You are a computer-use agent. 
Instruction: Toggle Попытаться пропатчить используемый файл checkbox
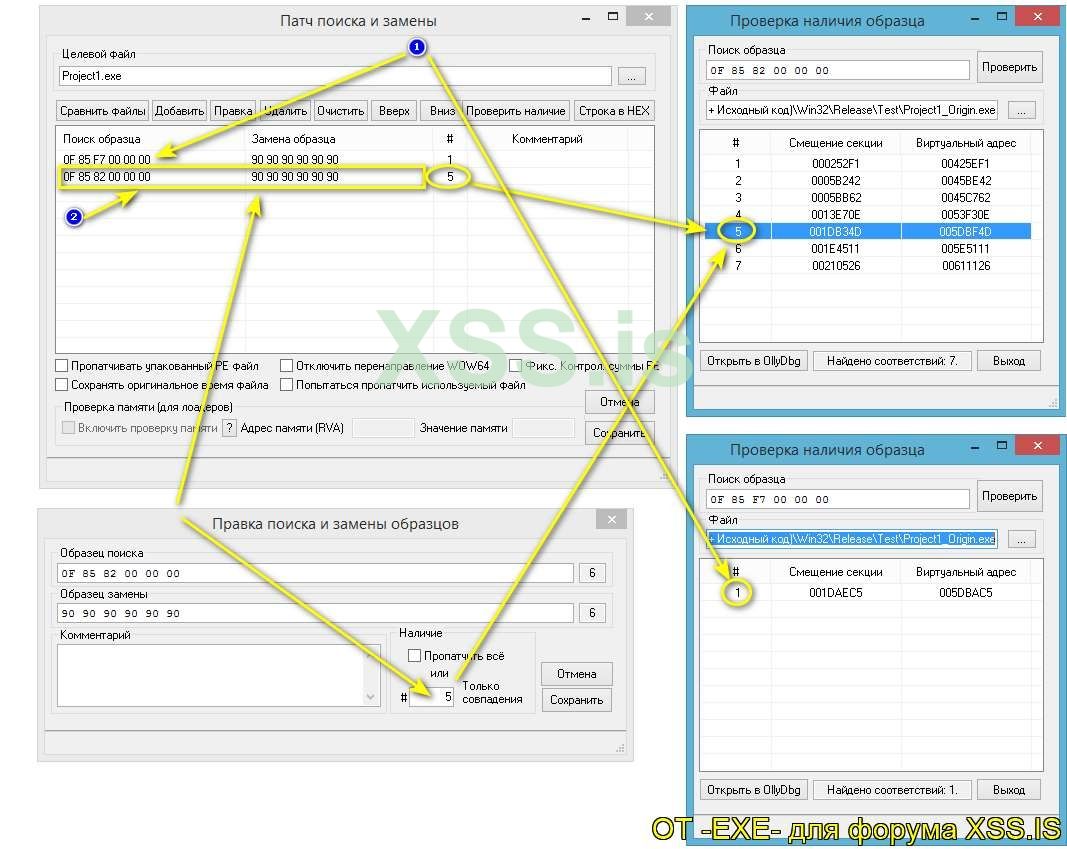pyautogui.click(x=286, y=385)
